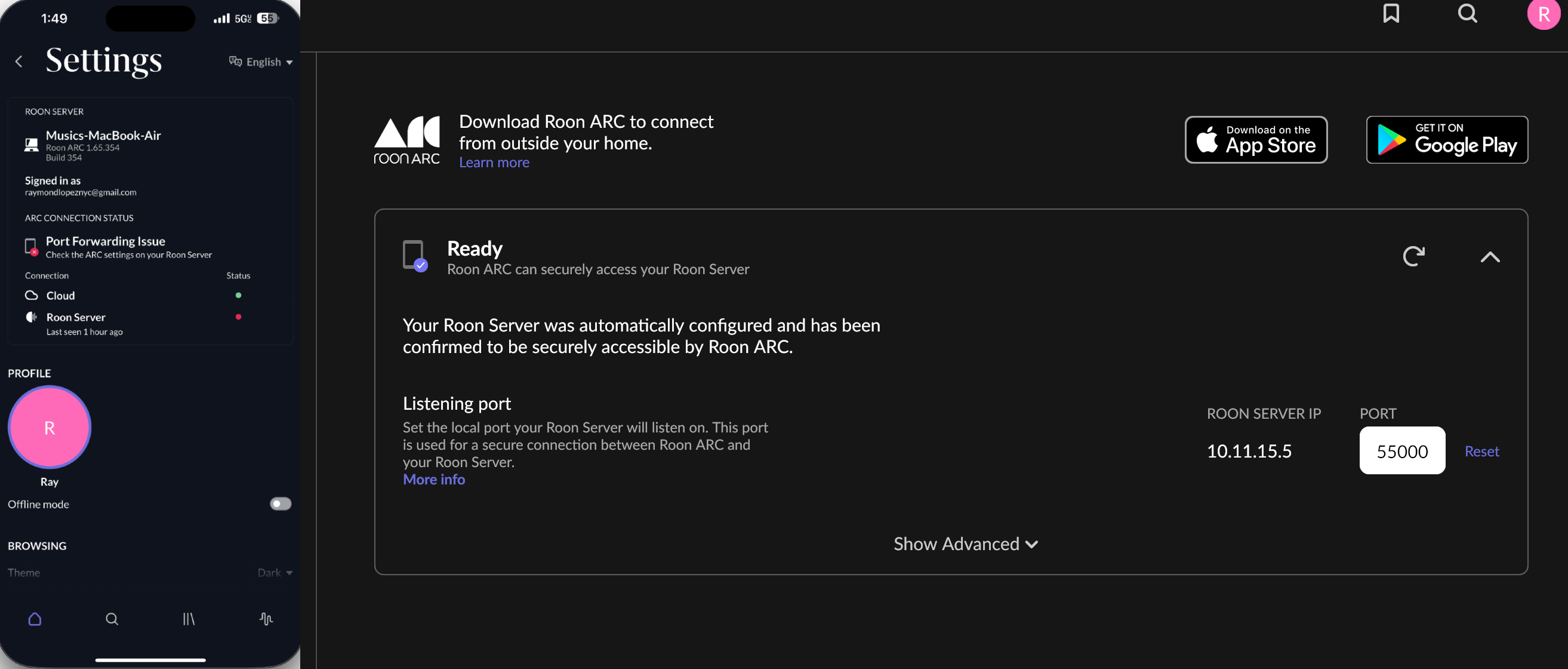
Task: Toggle Offline mode switch
Action: (x=280, y=504)
